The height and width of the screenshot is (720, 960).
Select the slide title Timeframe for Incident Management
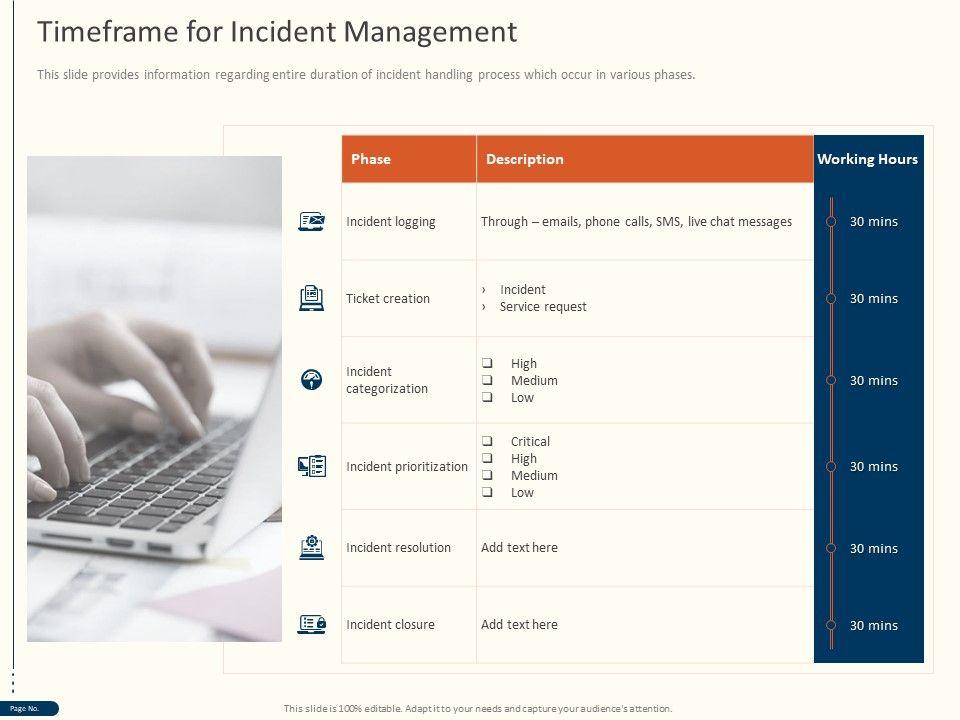277,32
